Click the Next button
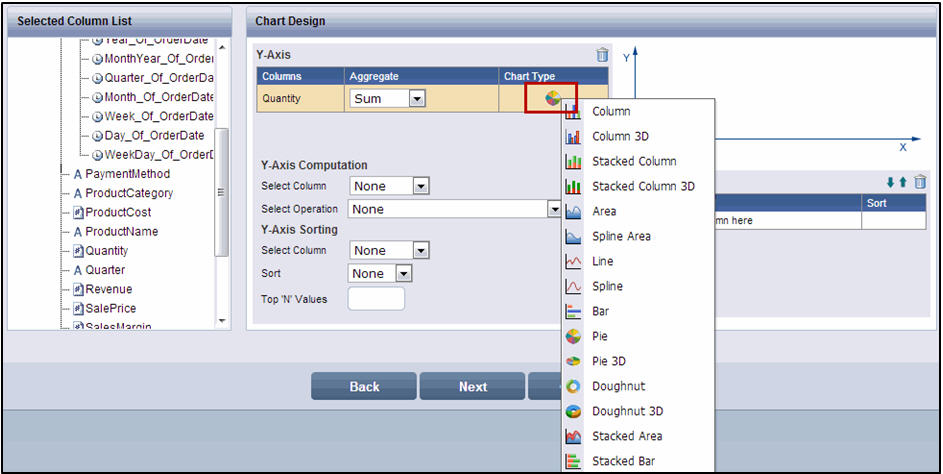The height and width of the screenshot is (474, 943). coord(473,386)
